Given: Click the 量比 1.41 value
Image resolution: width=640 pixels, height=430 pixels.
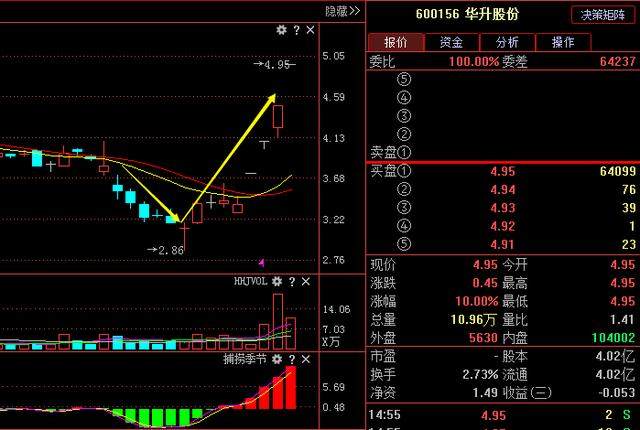Looking at the screenshot, I should point(623,319).
